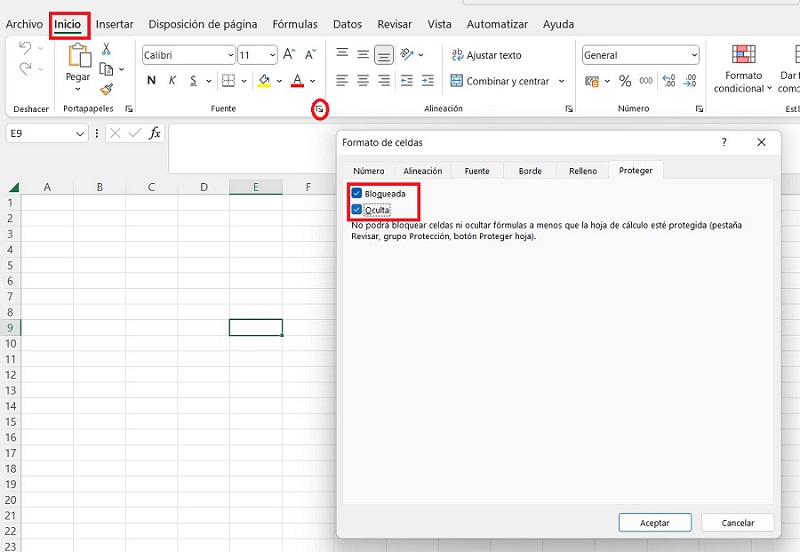Toggle the Oculta checkbox
This screenshot has height=552, width=800.
pos(357,210)
